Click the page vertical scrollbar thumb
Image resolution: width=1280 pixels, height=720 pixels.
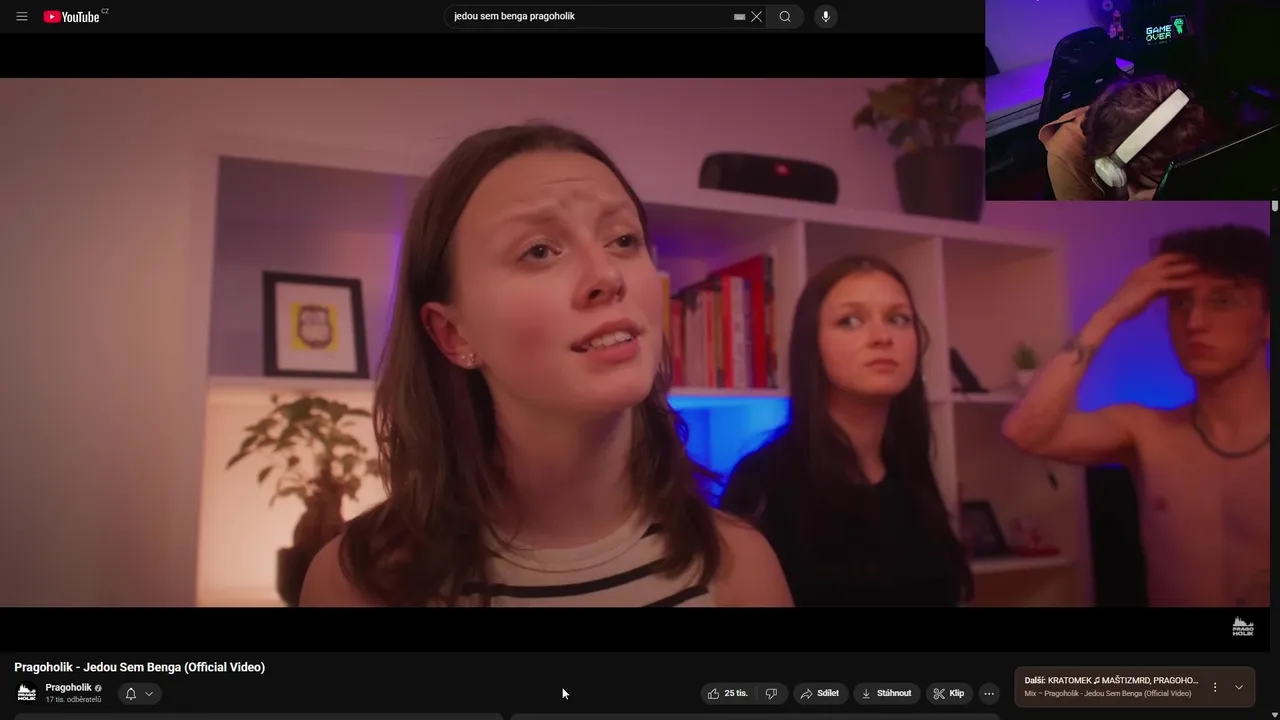[x=1274, y=206]
